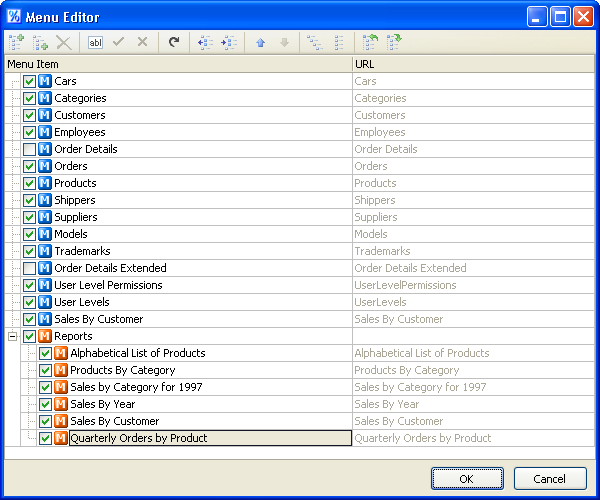The height and width of the screenshot is (500, 600).
Task: Click the URL column header
Action: 473,64
